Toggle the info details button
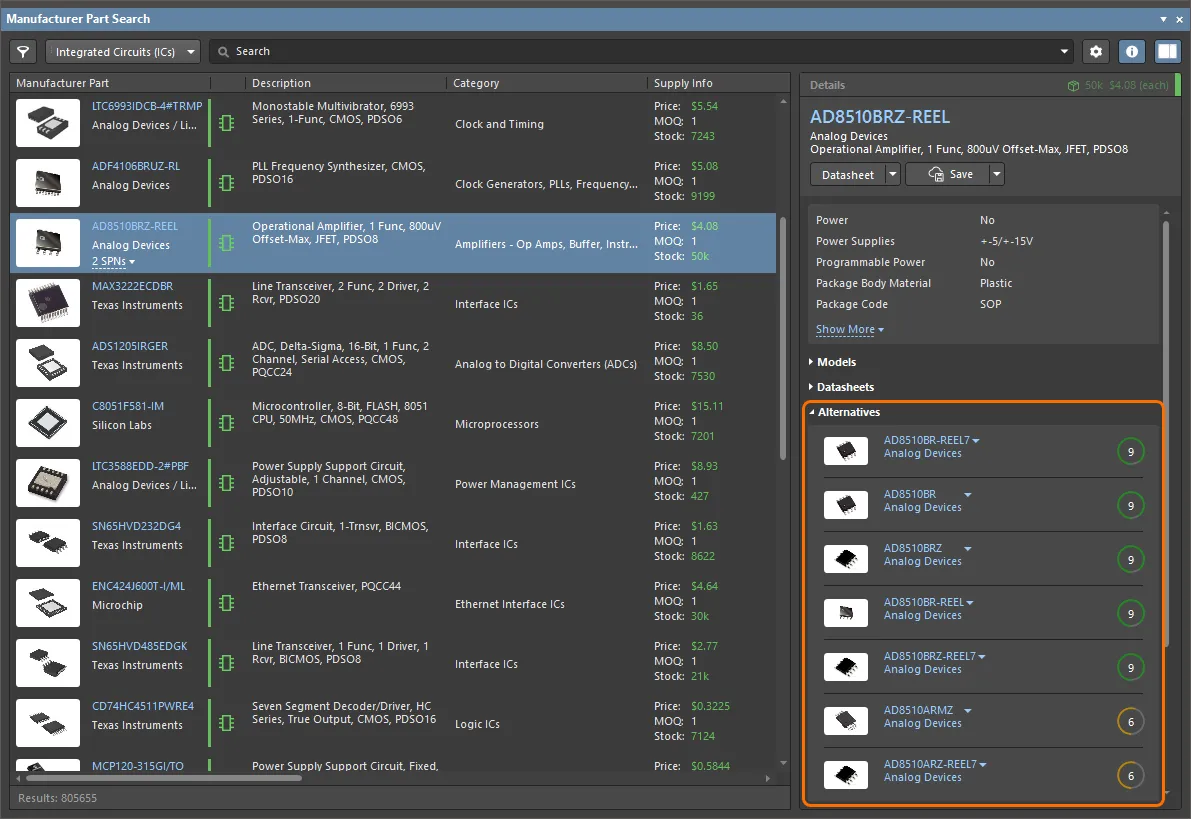The height and width of the screenshot is (819, 1191). coord(1132,52)
